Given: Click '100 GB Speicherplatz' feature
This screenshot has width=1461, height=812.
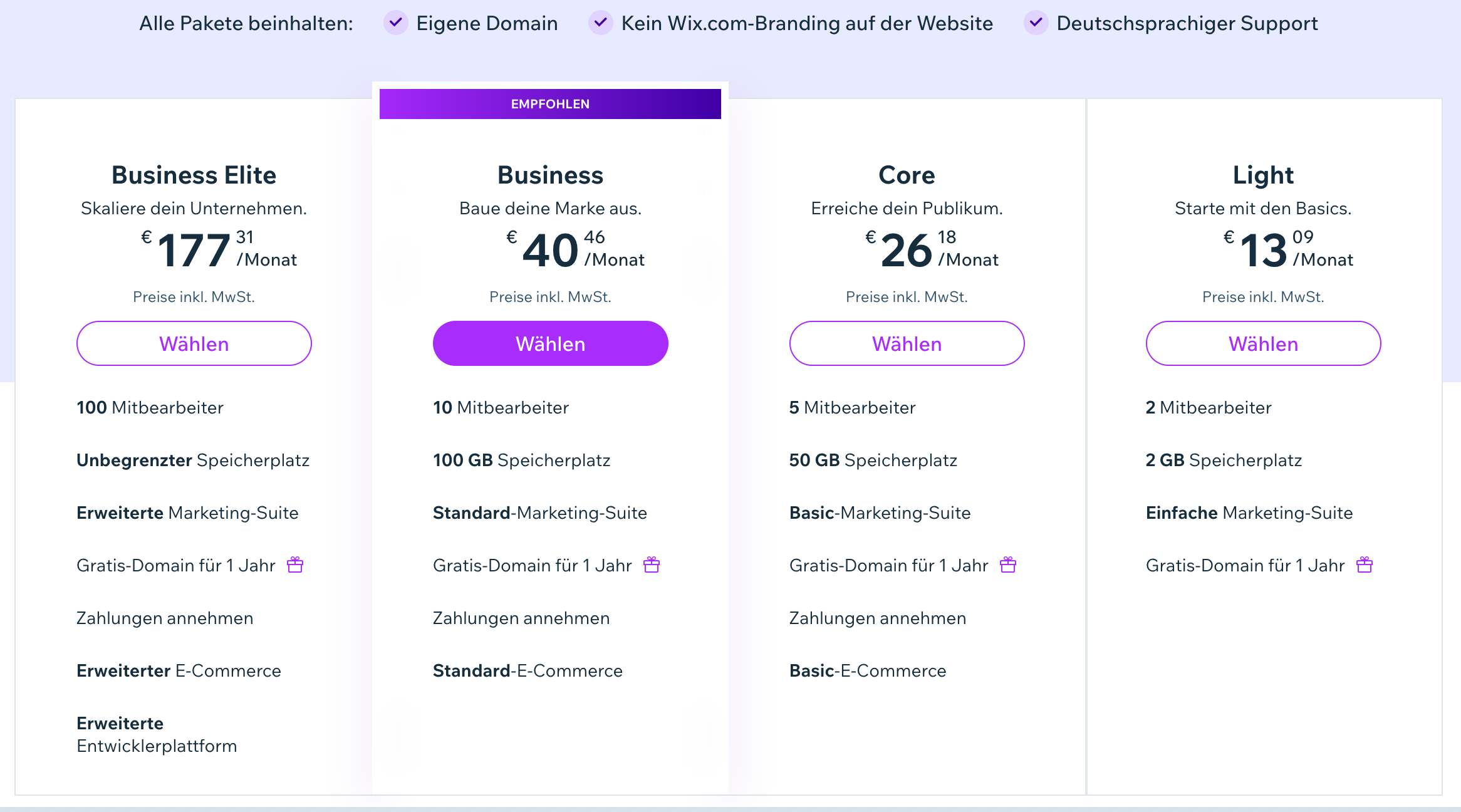Looking at the screenshot, I should (522, 460).
